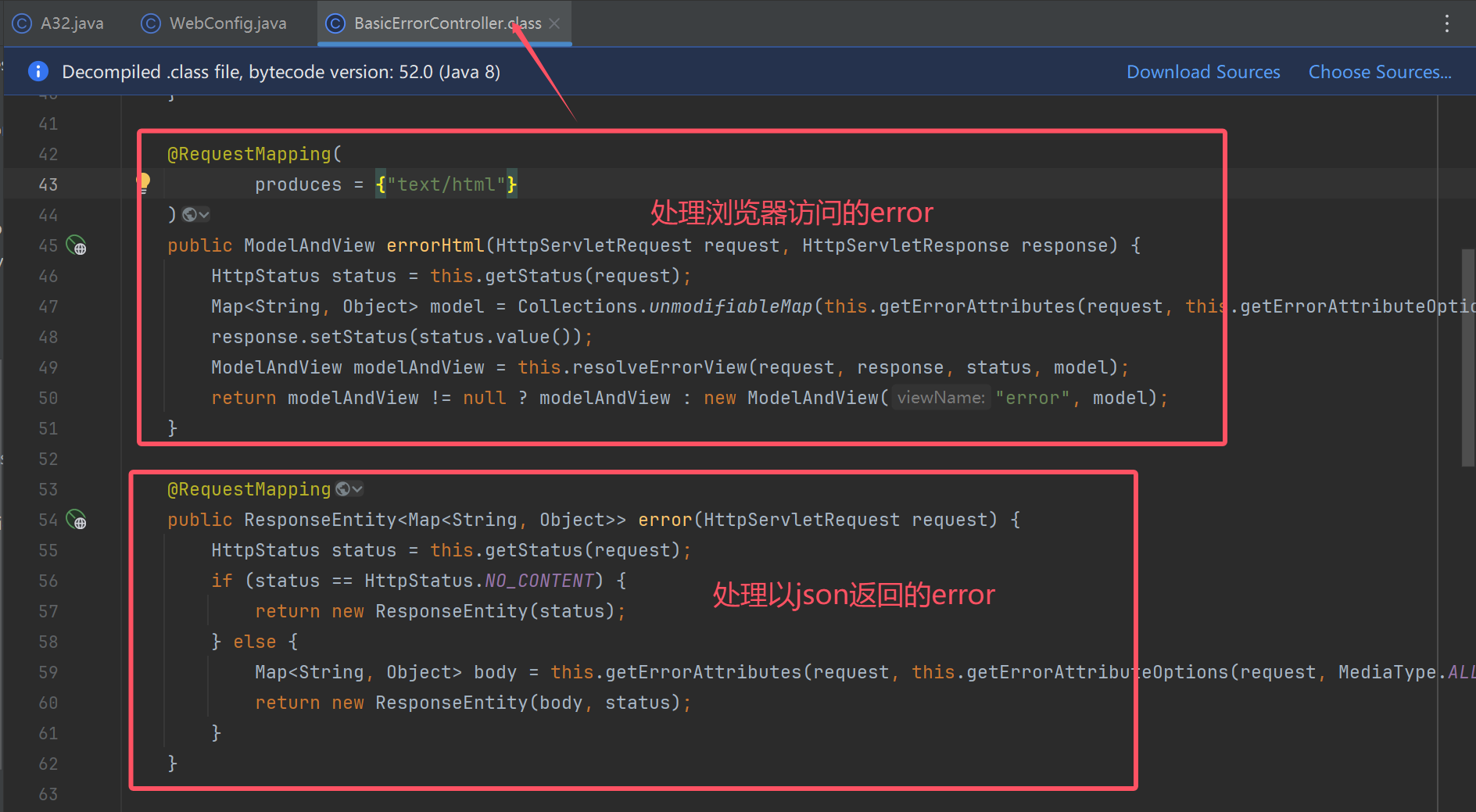Click the @RequestMapping annotation on line 42
The width and height of the screenshot is (1476, 812).
[249, 154]
